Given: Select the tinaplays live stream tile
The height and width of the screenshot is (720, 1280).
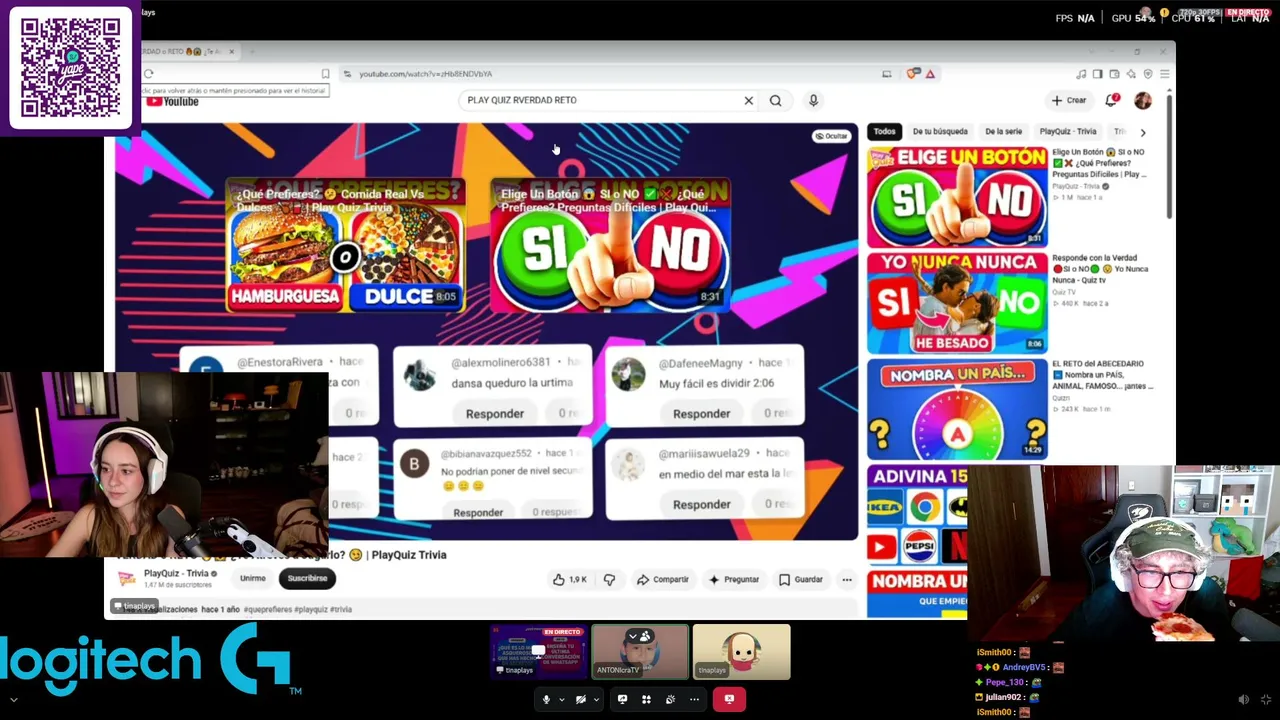Looking at the screenshot, I should pos(538,651).
